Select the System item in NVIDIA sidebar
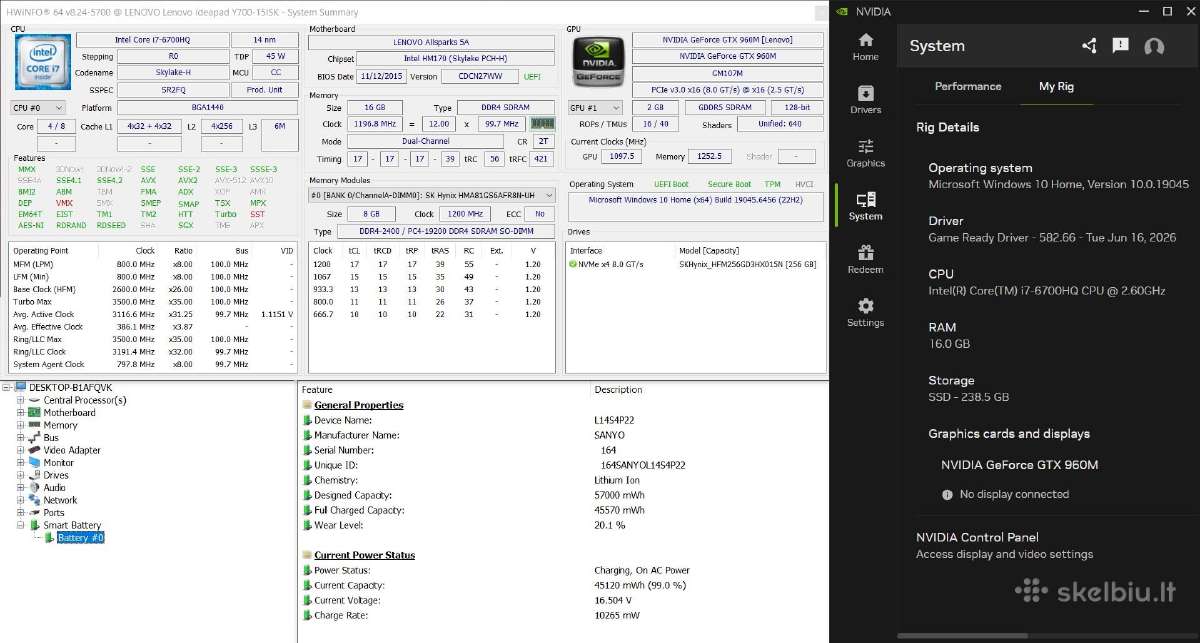 865,206
